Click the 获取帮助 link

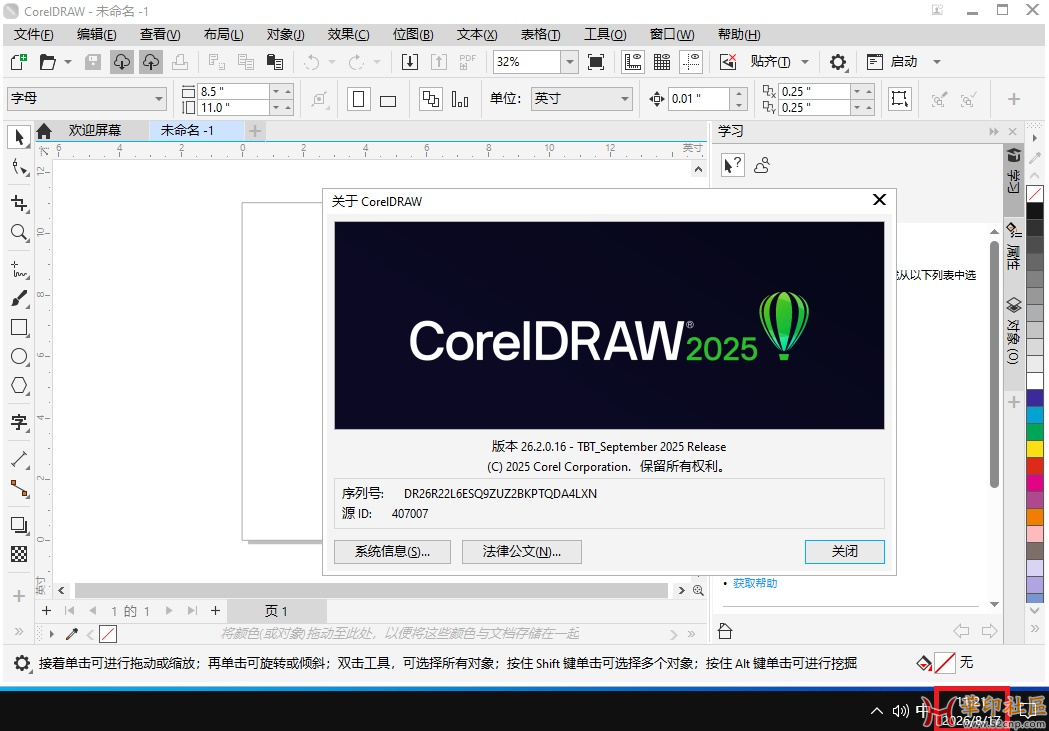[754, 583]
